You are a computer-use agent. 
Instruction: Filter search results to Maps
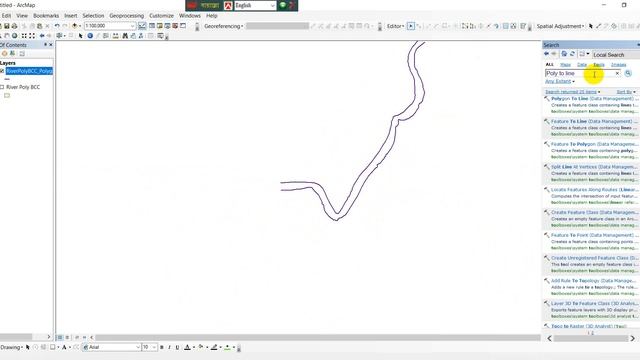(565, 64)
